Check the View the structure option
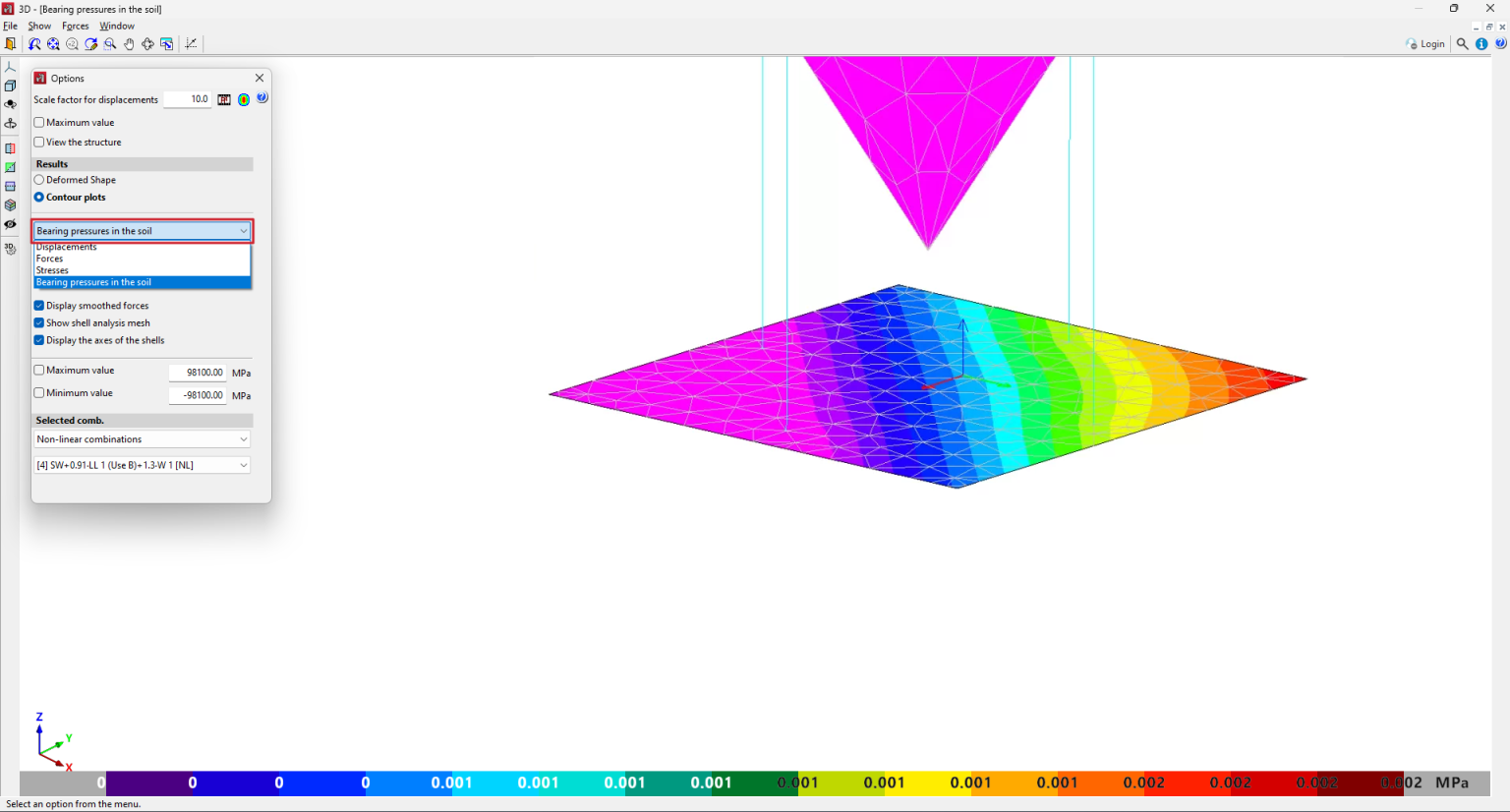Image resolution: width=1510 pixels, height=812 pixels. pyautogui.click(x=38, y=142)
